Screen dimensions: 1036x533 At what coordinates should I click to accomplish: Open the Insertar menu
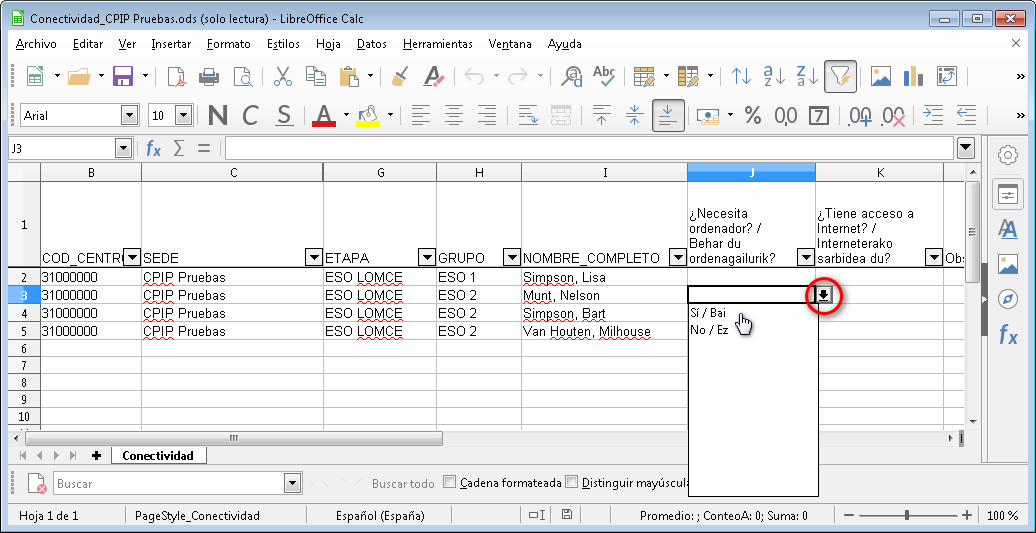tap(171, 44)
